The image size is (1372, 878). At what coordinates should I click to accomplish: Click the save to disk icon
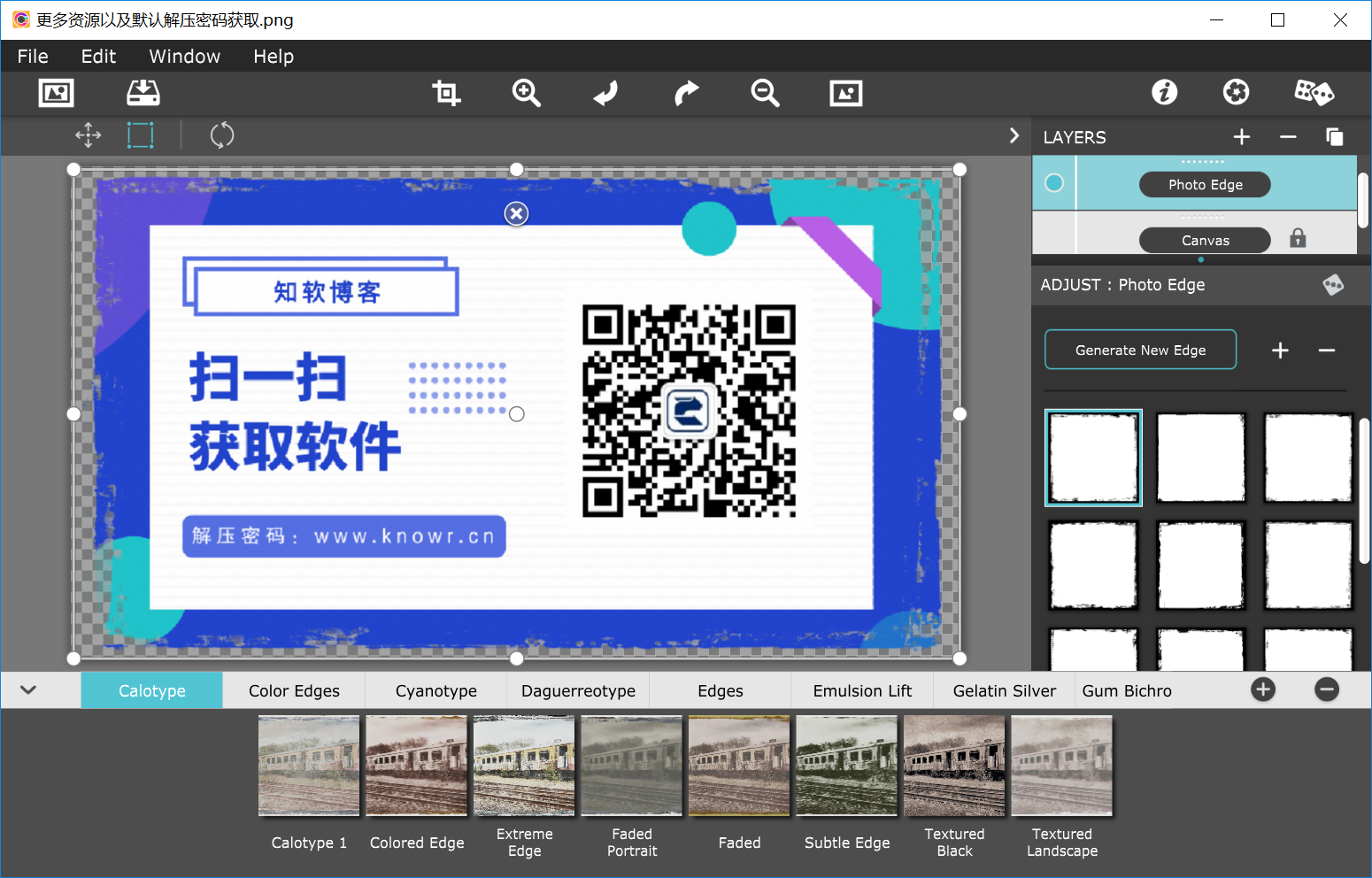143,93
